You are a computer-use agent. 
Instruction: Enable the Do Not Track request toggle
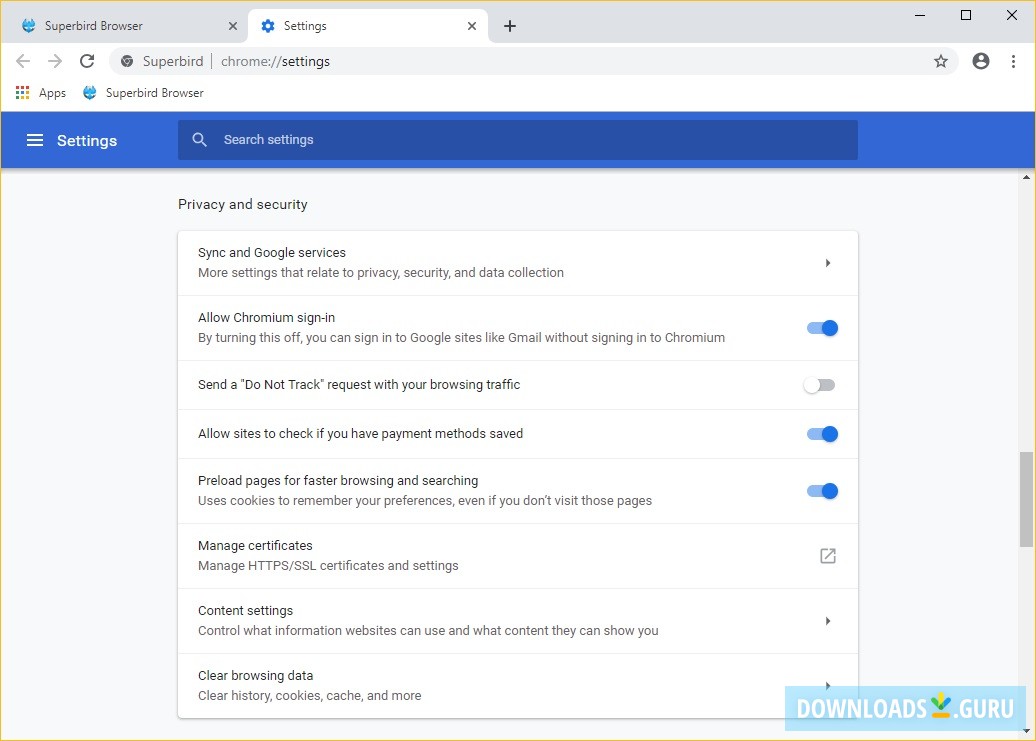tap(820, 385)
